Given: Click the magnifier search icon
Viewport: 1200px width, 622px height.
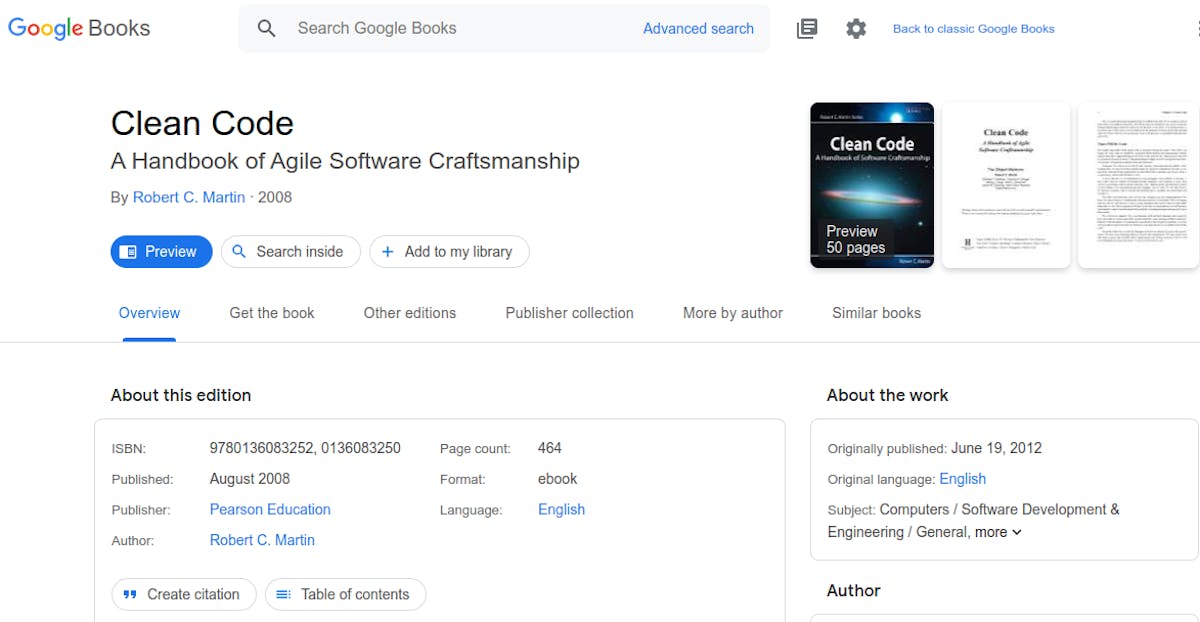Looking at the screenshot, I should coord(266,29).
